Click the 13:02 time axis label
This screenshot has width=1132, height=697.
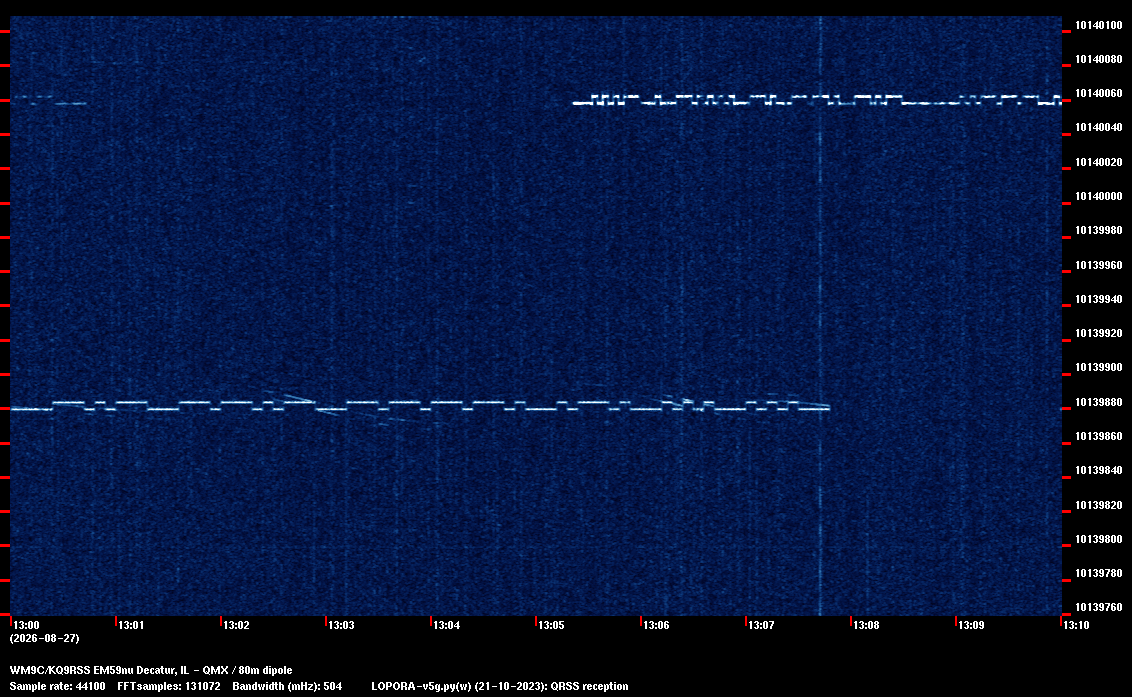coord(236,625)
